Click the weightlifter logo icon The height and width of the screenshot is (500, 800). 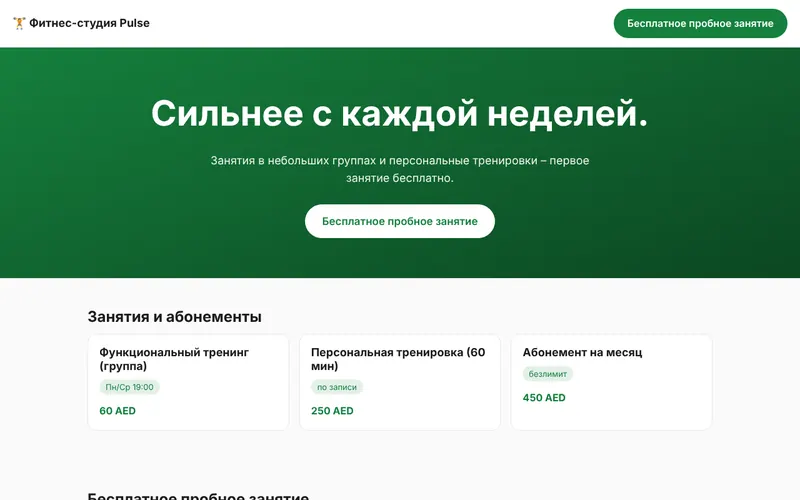19,23
